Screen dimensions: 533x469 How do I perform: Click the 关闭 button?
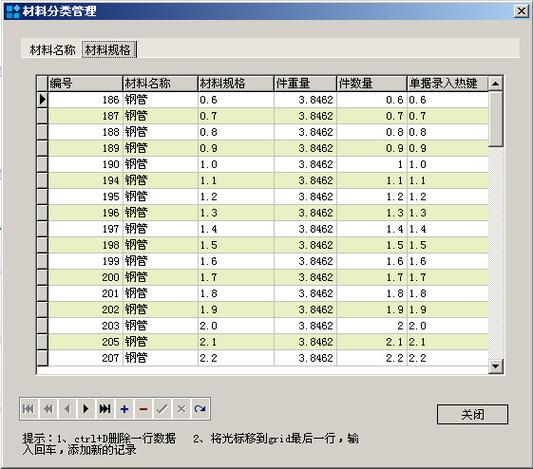[x=472, y=414]
